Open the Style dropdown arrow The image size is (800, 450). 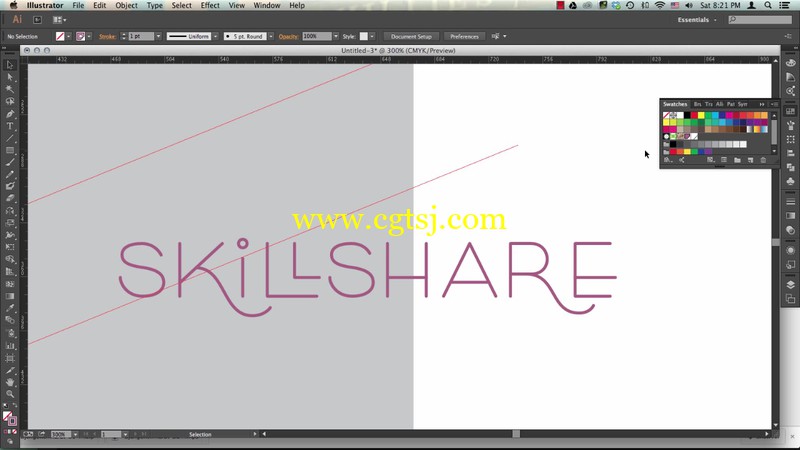372,37
